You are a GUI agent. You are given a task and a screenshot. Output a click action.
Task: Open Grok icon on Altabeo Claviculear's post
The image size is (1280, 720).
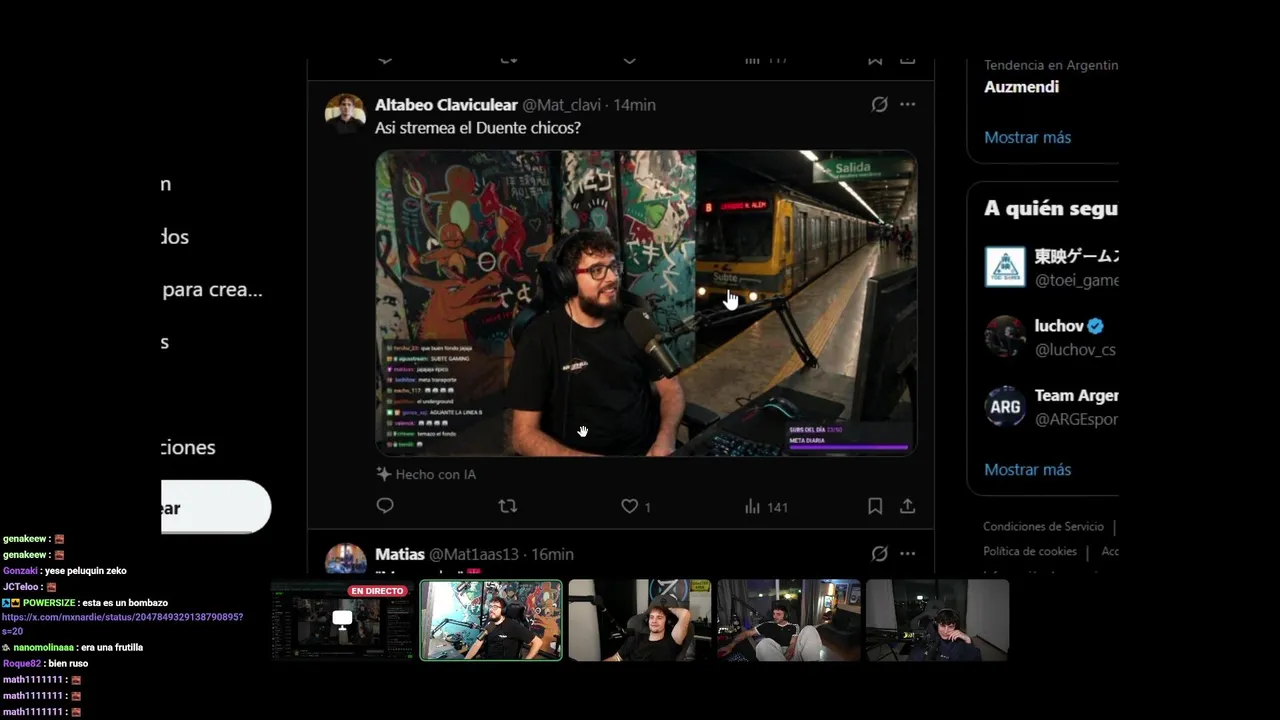point(879,105)
